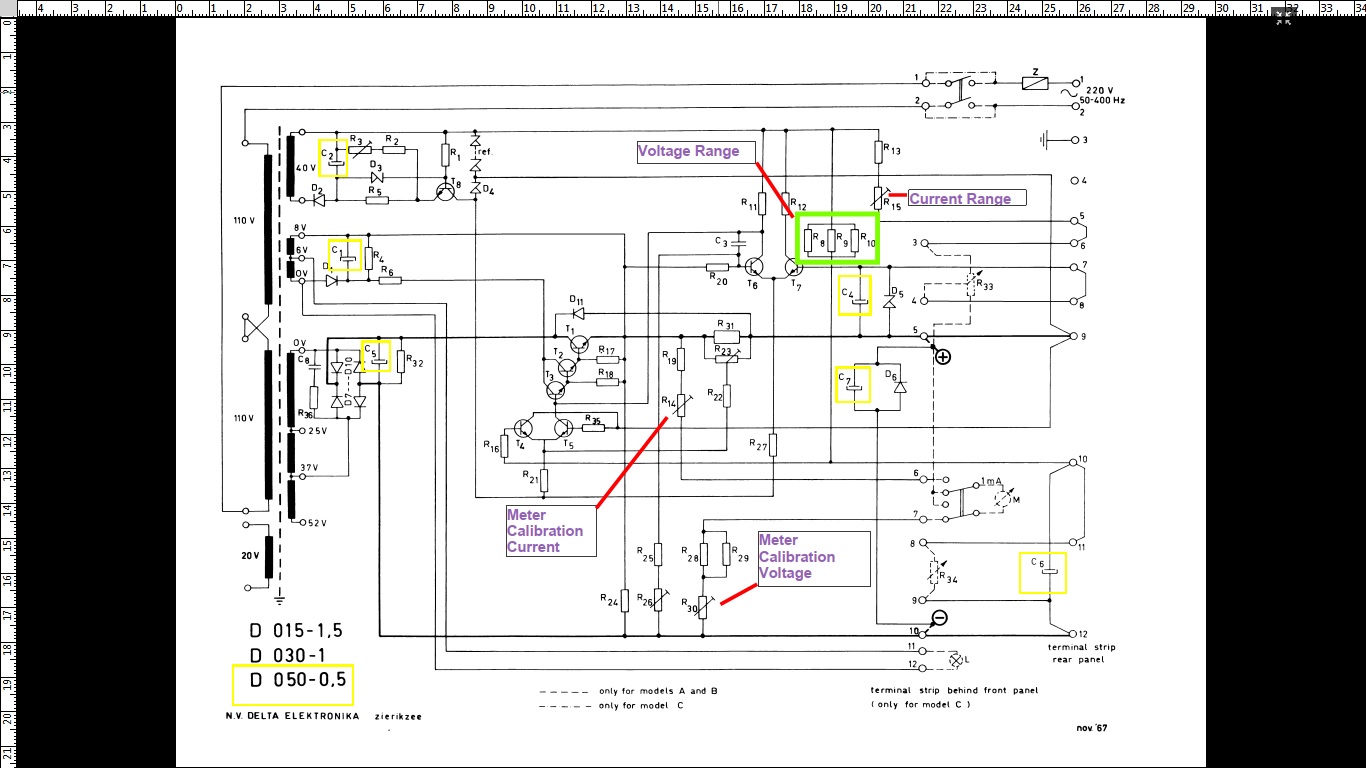Click the R13 resistor label

click(892, 151)
